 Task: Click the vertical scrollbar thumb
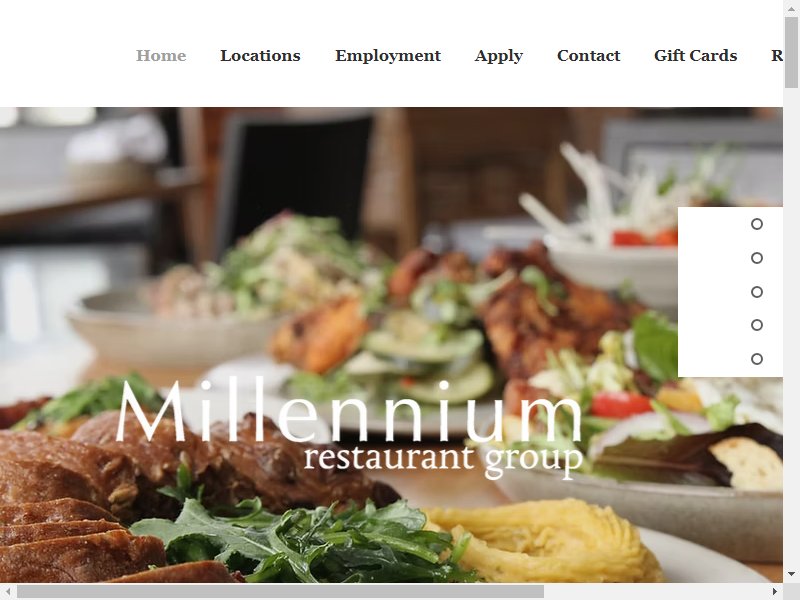click(x=791, y=52)
